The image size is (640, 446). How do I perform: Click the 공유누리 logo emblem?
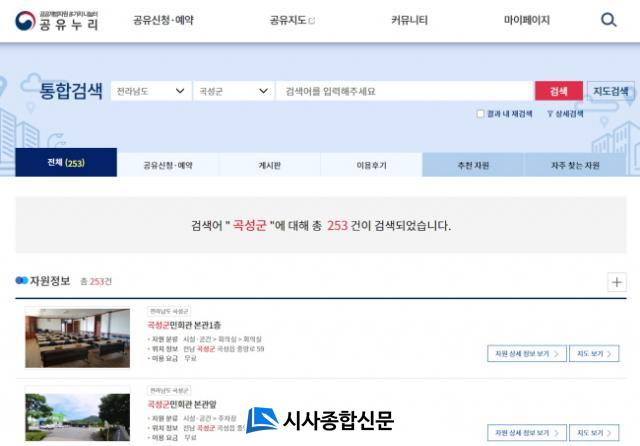(x=24, y=20)
